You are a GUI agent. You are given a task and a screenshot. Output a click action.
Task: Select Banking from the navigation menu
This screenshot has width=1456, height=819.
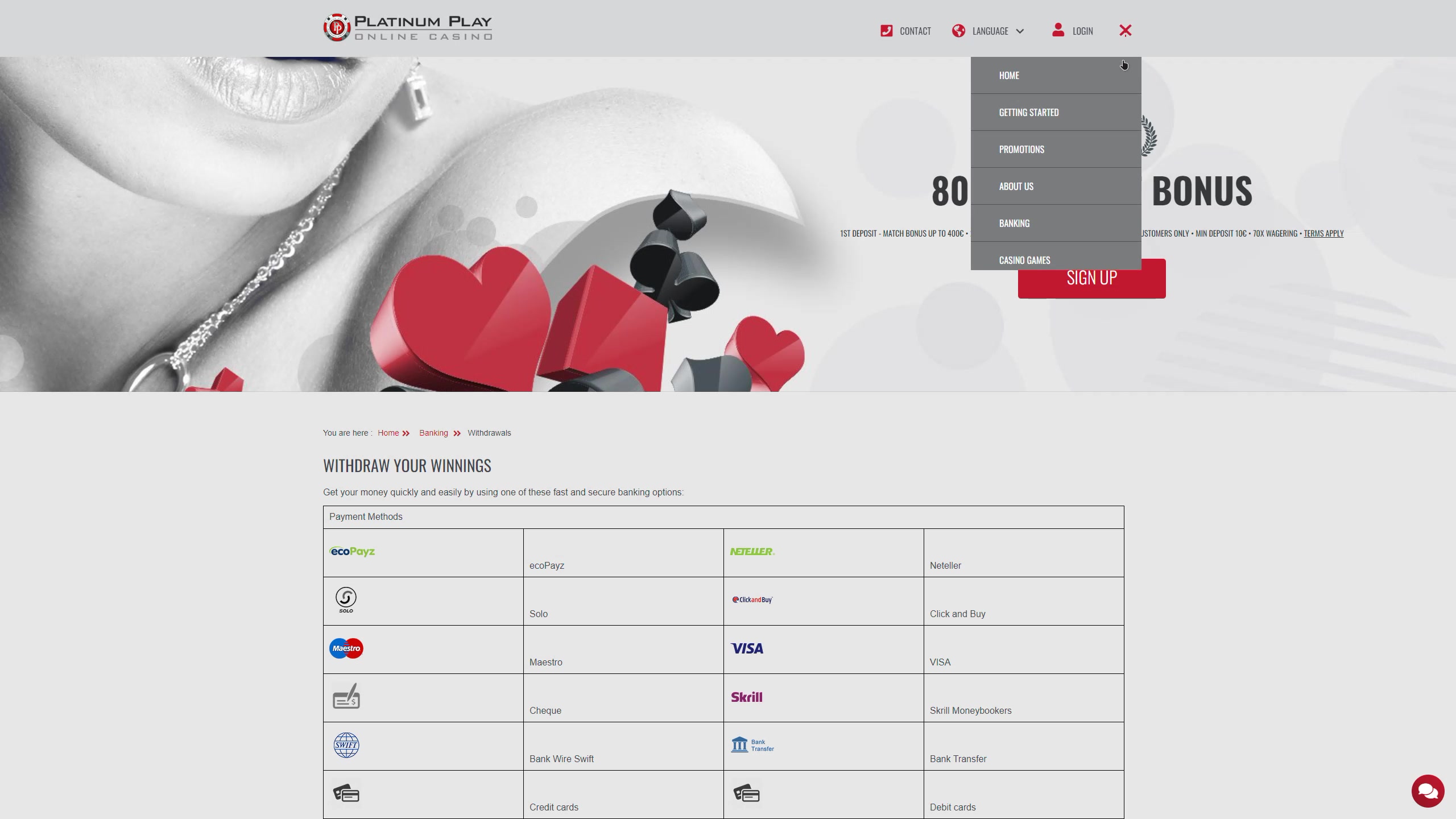pos(1014,224)
